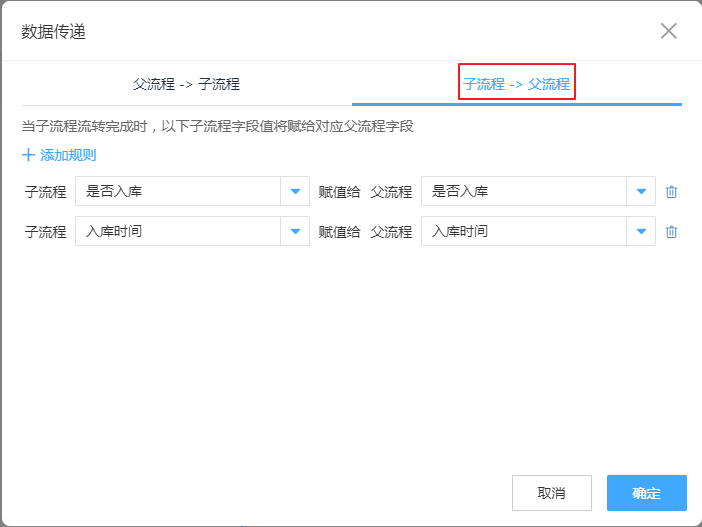Click the 添加规则 link text

[68, 155]
